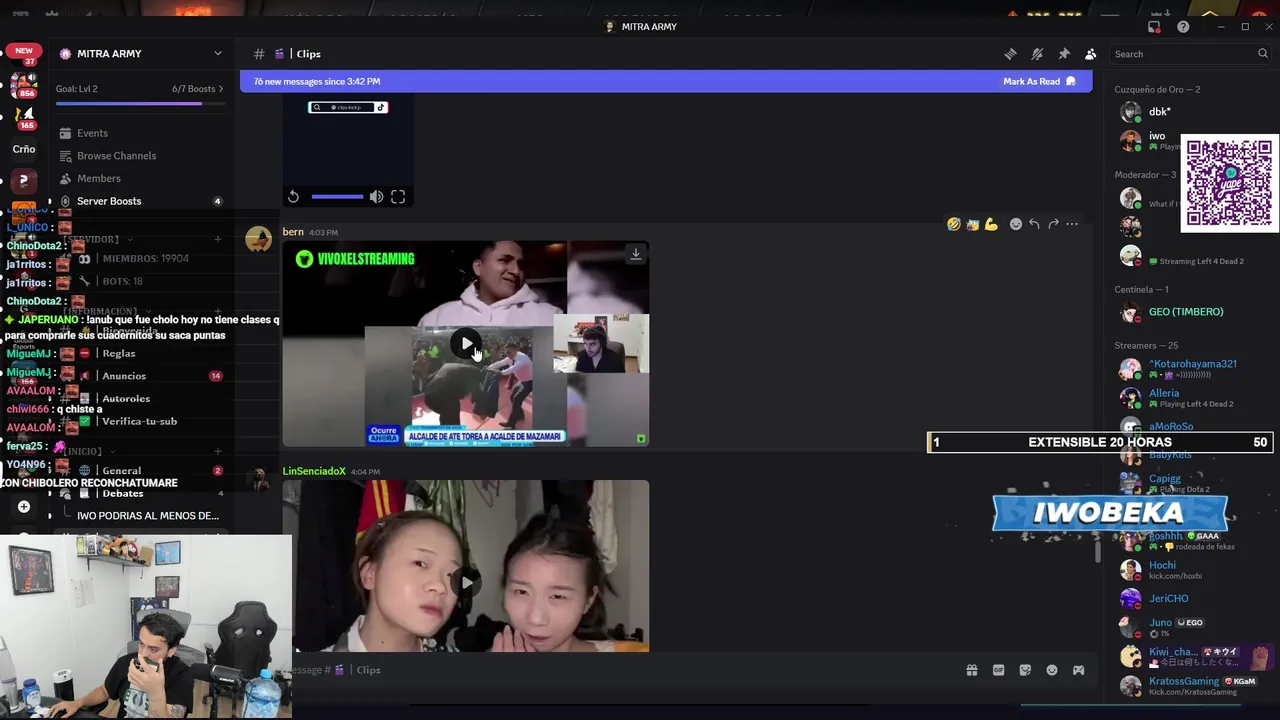Open pinned messages icon

coord(1064,54)
